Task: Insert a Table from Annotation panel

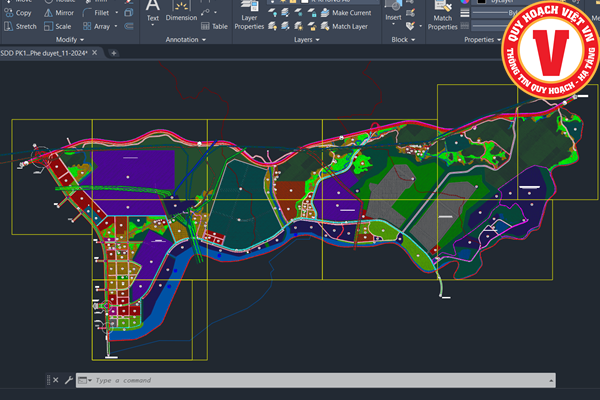Action: click(x=214, y=26)
